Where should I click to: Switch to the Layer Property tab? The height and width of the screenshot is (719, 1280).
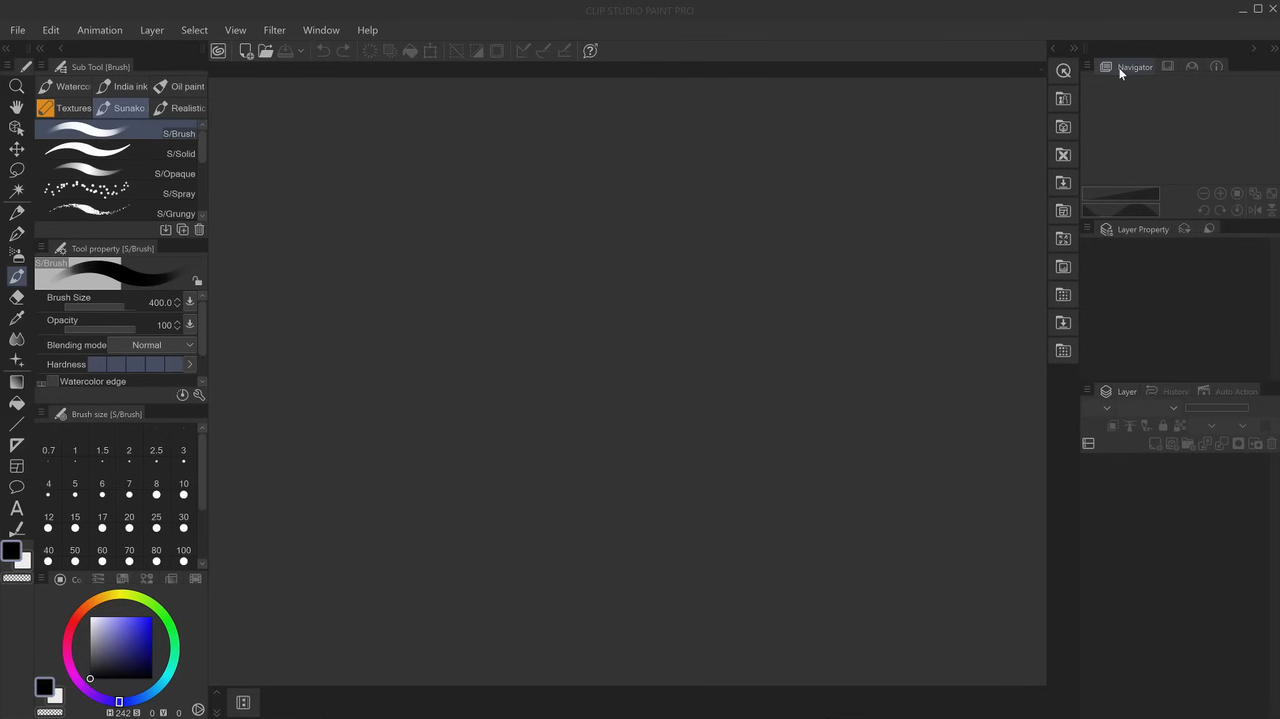tap(1134, 229)
